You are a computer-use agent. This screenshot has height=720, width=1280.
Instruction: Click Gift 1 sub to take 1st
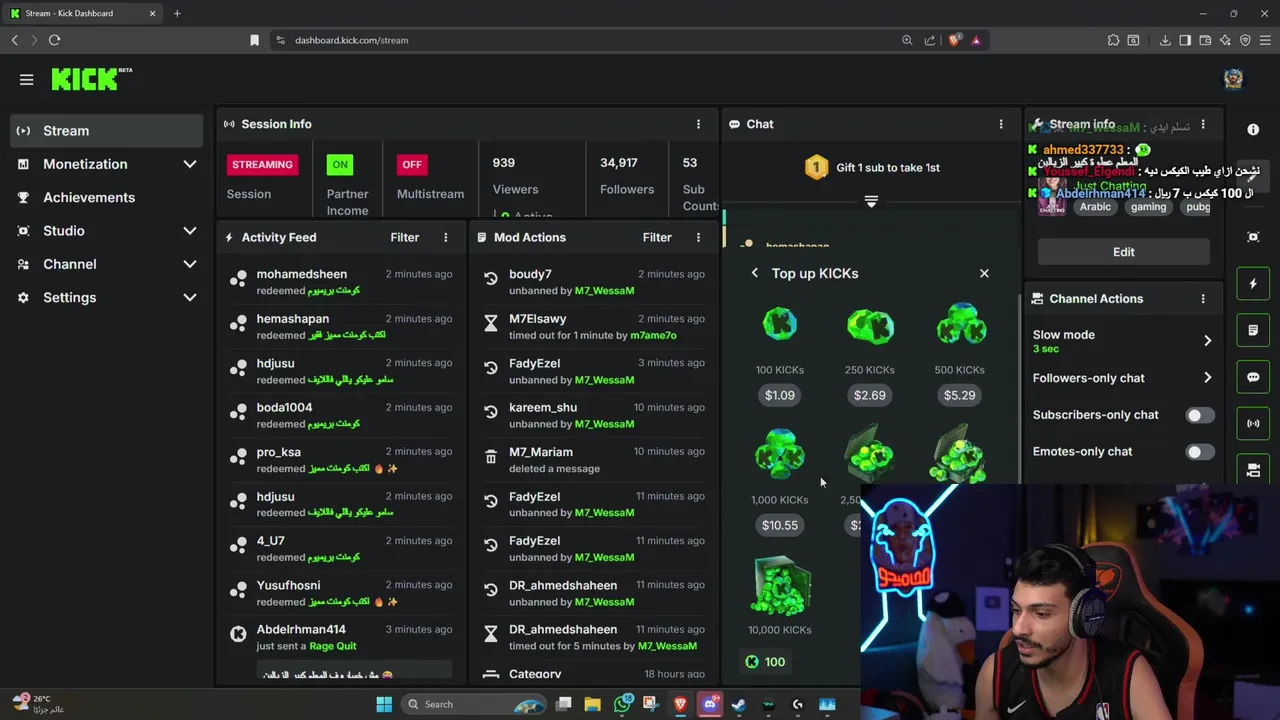pyautogui.click(x=872, y=168)
